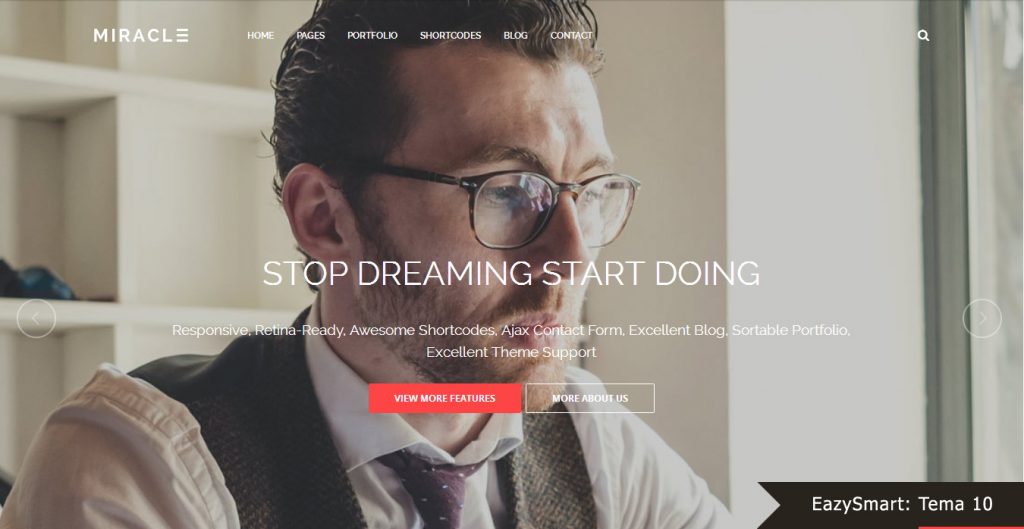Open the search magnifier icon

(923, 36)
